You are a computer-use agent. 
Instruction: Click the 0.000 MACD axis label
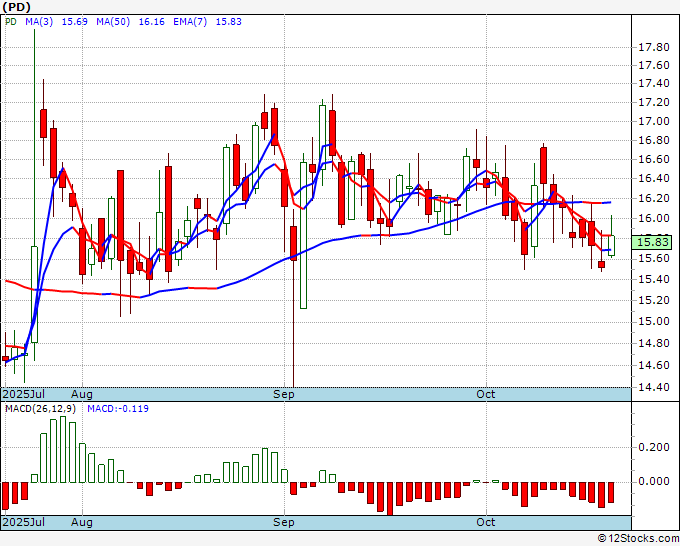coord(654,481)
